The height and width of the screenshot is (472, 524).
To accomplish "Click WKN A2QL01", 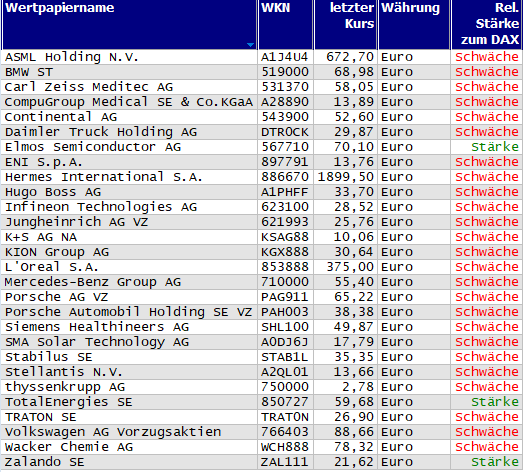I will tap(284, 372).
